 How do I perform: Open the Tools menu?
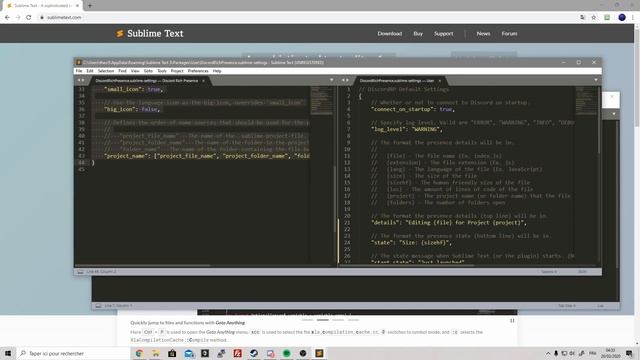(162, 71)
